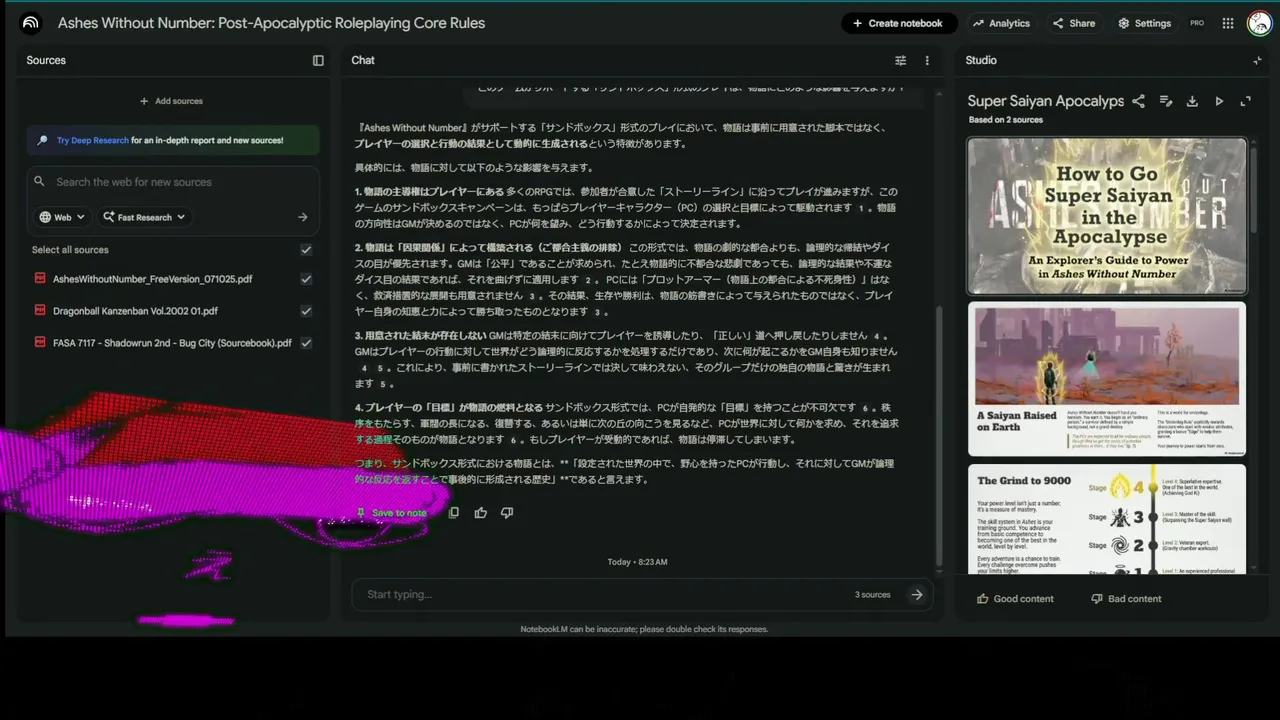Uncheck the AshesWithoutNumber_FreeVersion_071025.pdf source
Screen dimensions: 1280x720
coord(306,279)
